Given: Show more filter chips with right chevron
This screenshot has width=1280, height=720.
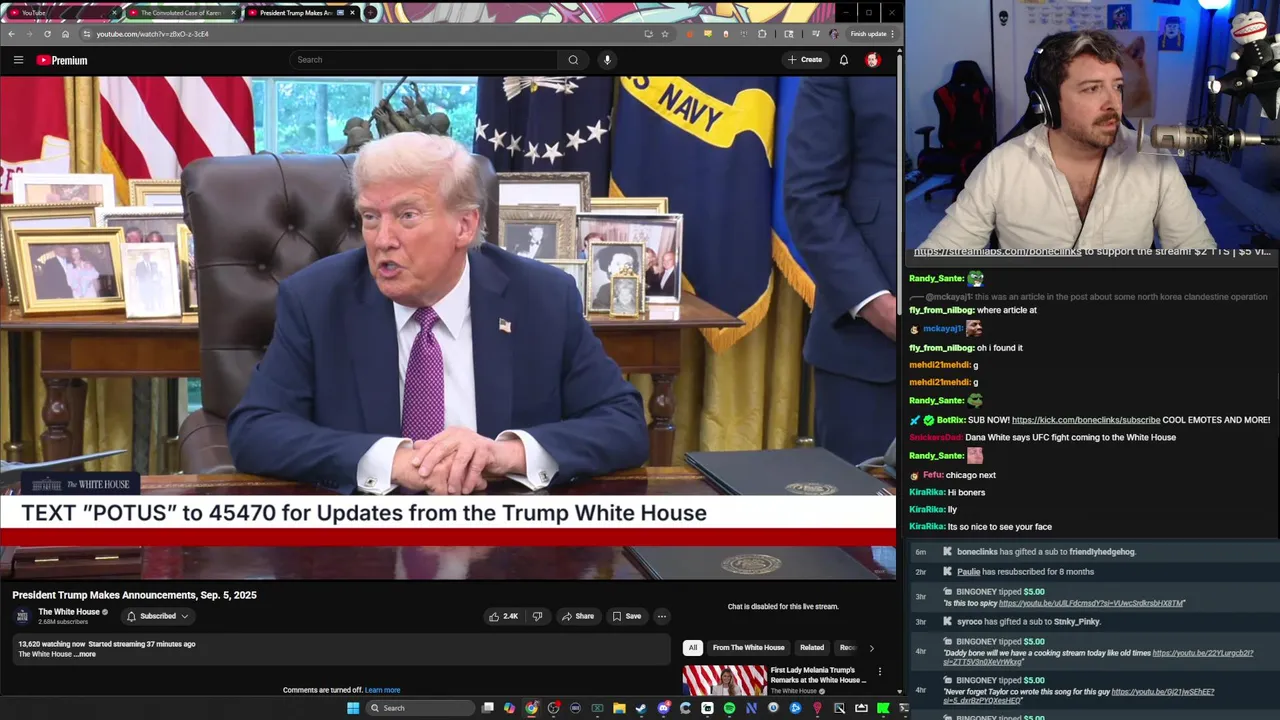Looking at the screenshot, I should [871, 648].
